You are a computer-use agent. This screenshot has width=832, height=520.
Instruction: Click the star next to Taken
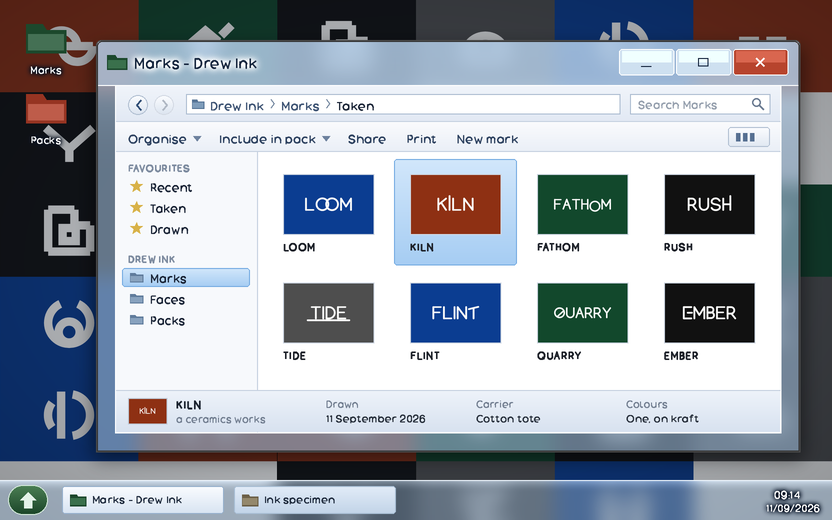tap(136, 208)
